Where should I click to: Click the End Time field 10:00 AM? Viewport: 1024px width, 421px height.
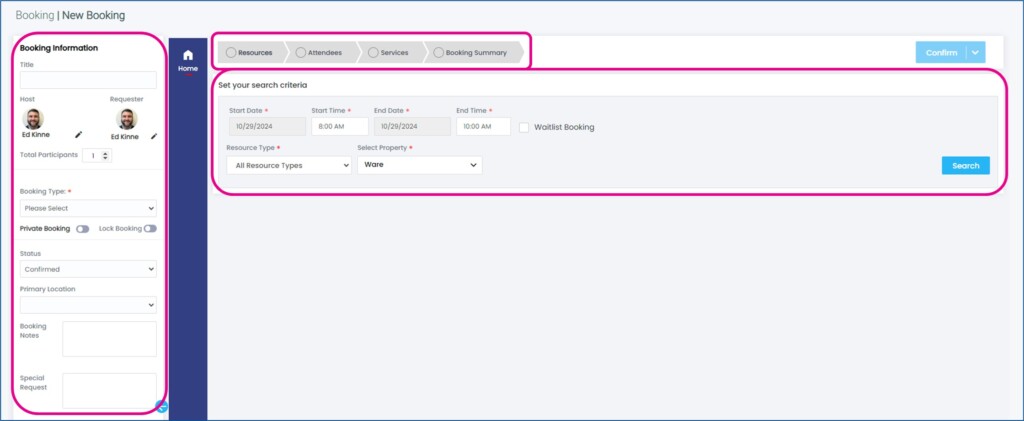click(483, 127)
